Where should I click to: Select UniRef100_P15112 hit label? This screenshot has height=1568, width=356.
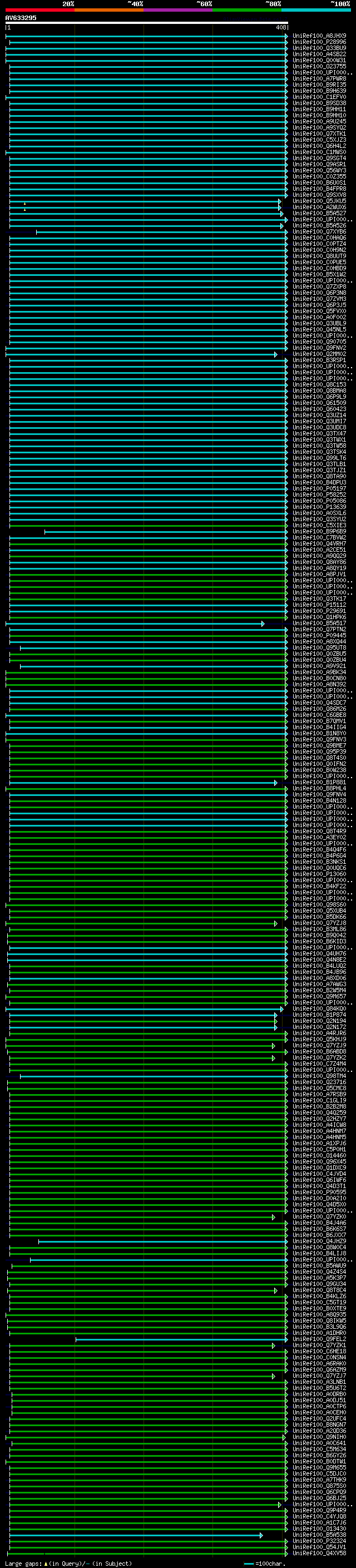coord(319,605)
